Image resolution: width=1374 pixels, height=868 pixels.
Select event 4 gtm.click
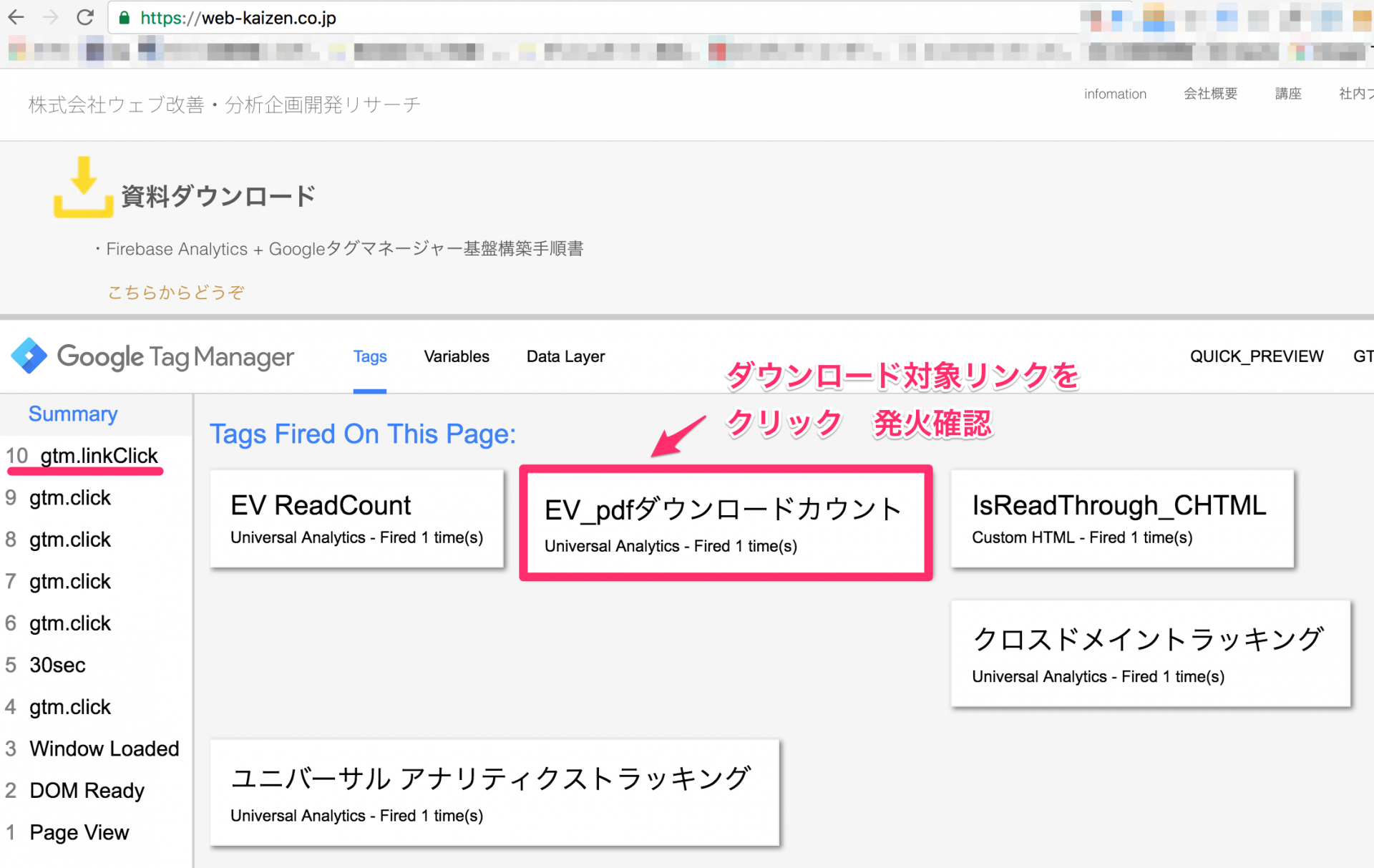(59, 707)
